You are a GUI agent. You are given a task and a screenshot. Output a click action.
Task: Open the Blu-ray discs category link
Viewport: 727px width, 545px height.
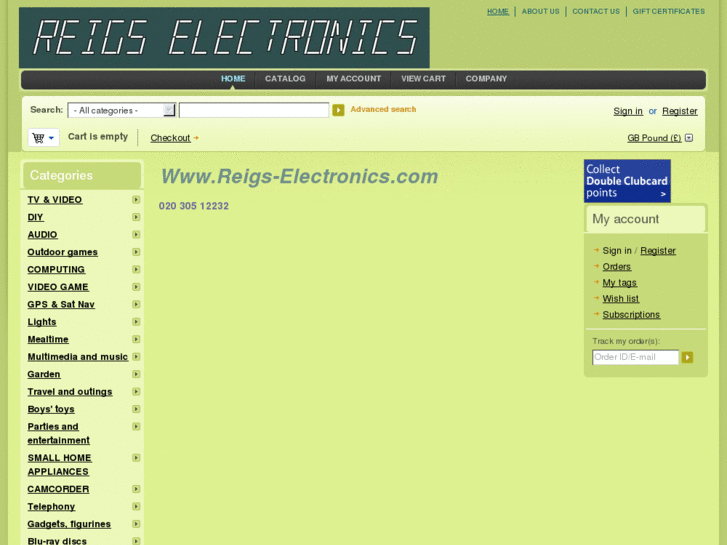[x=57, y=541]
